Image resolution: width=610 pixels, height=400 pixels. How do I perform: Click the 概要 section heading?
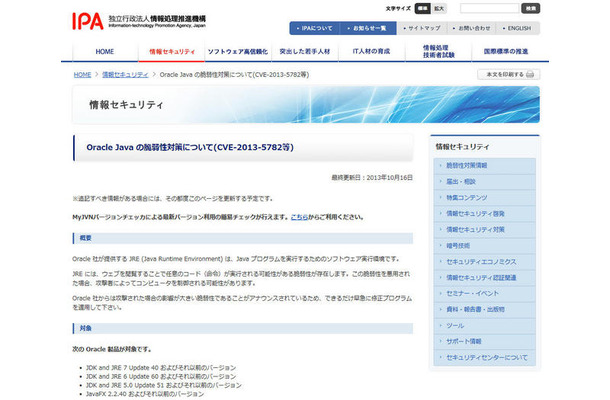(x=243, y=238)
